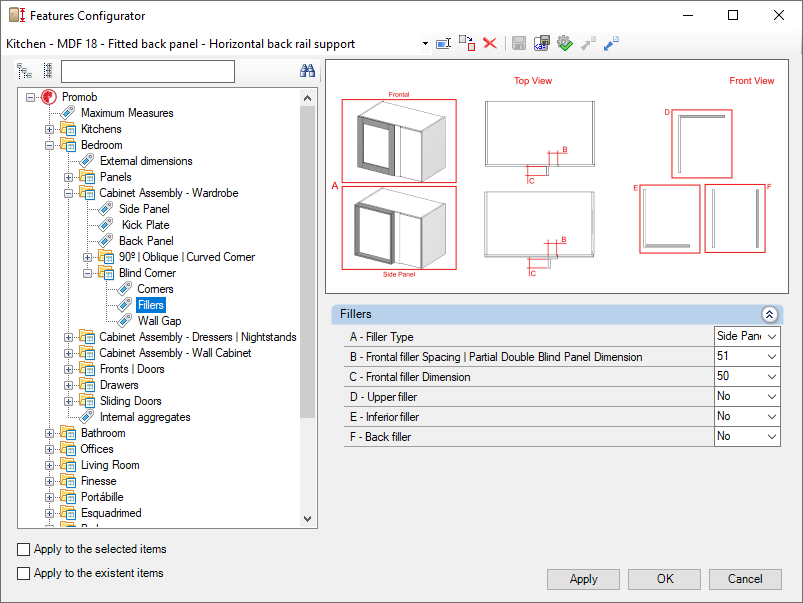Open the F - Back filler dropdown

(772, 436)
